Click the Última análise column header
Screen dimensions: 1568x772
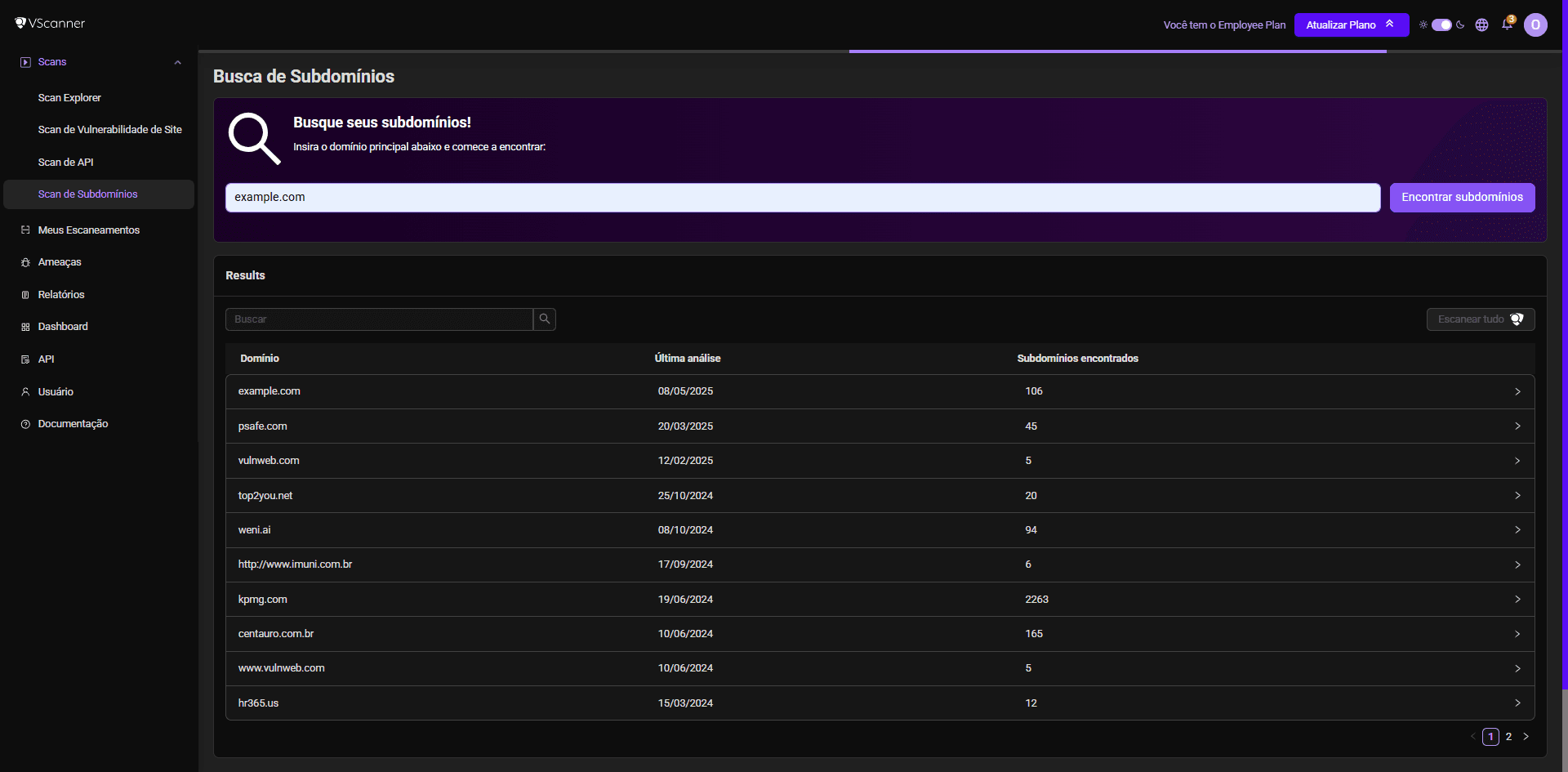pos(688,359)
